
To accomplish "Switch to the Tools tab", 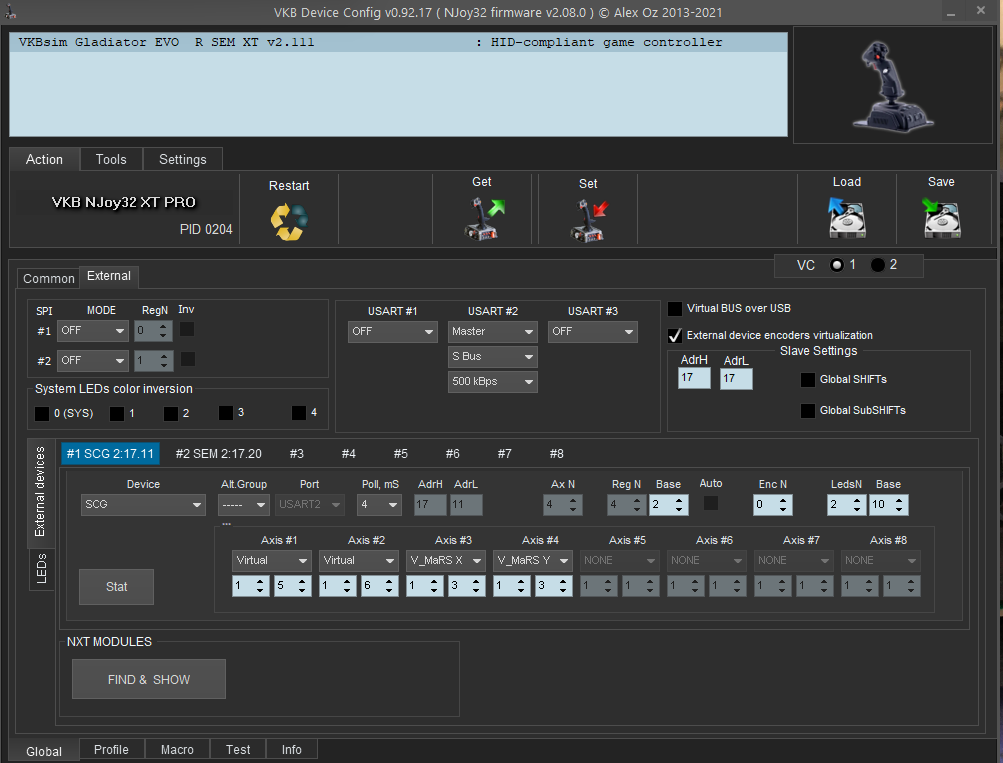I will click(111, 159).
